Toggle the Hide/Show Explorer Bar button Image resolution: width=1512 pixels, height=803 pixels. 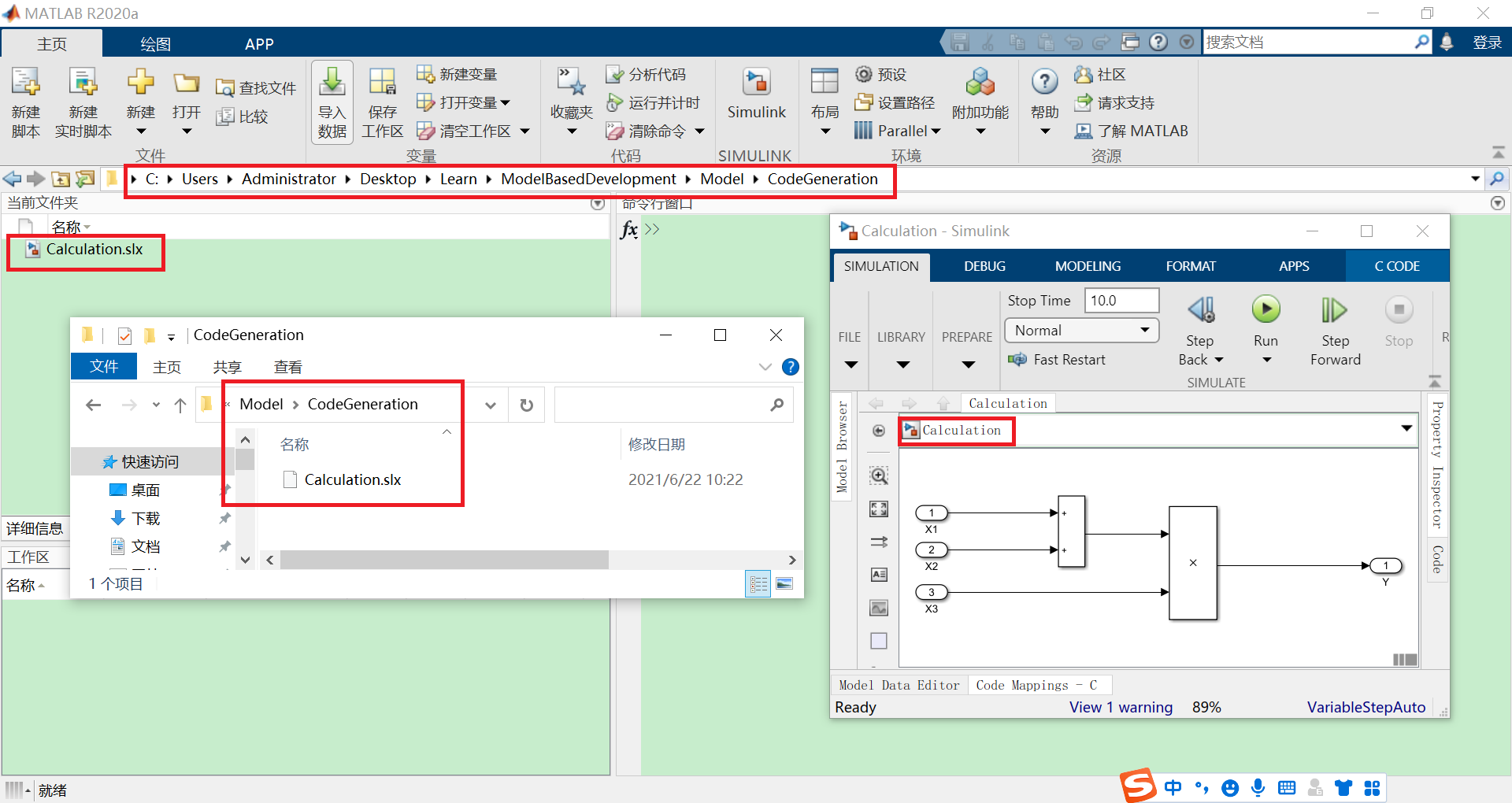coord(879,431)
